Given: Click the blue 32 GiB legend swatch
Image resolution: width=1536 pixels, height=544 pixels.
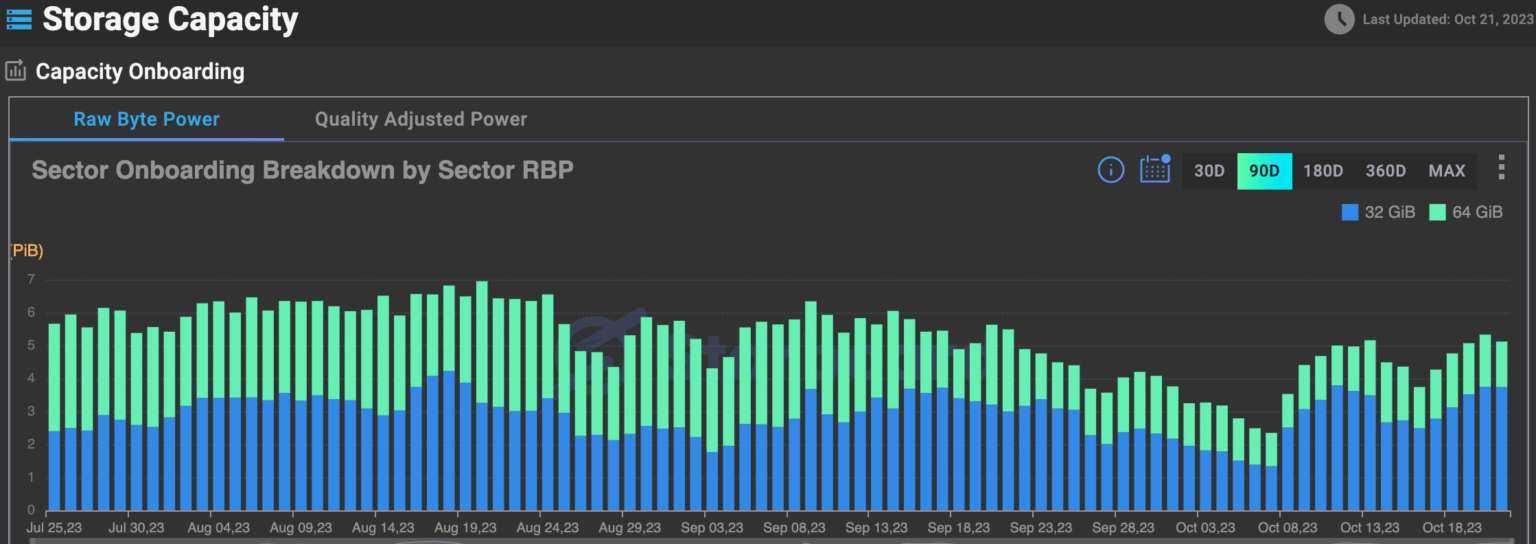Looking at the screenshot, I should pos(1349,212).
